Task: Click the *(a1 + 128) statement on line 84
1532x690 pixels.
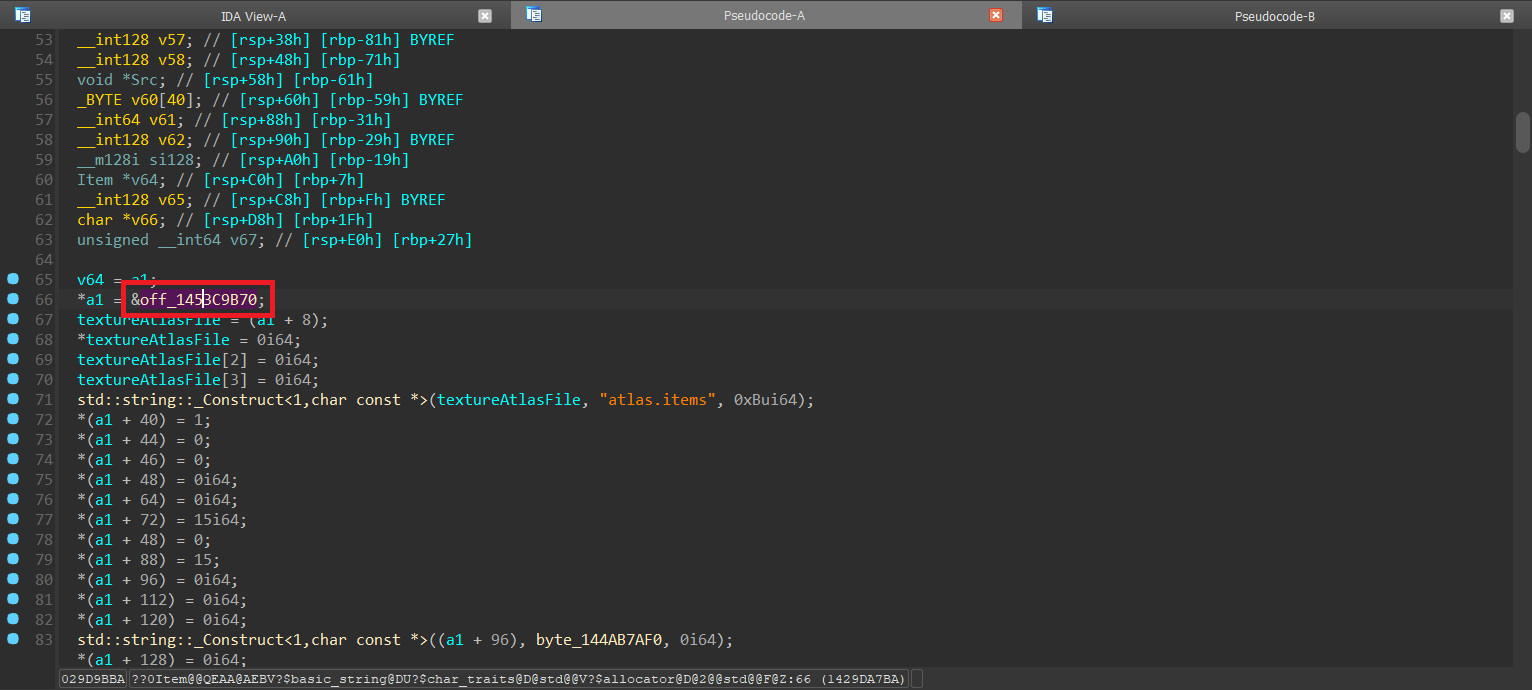Action: click(161, 660)
